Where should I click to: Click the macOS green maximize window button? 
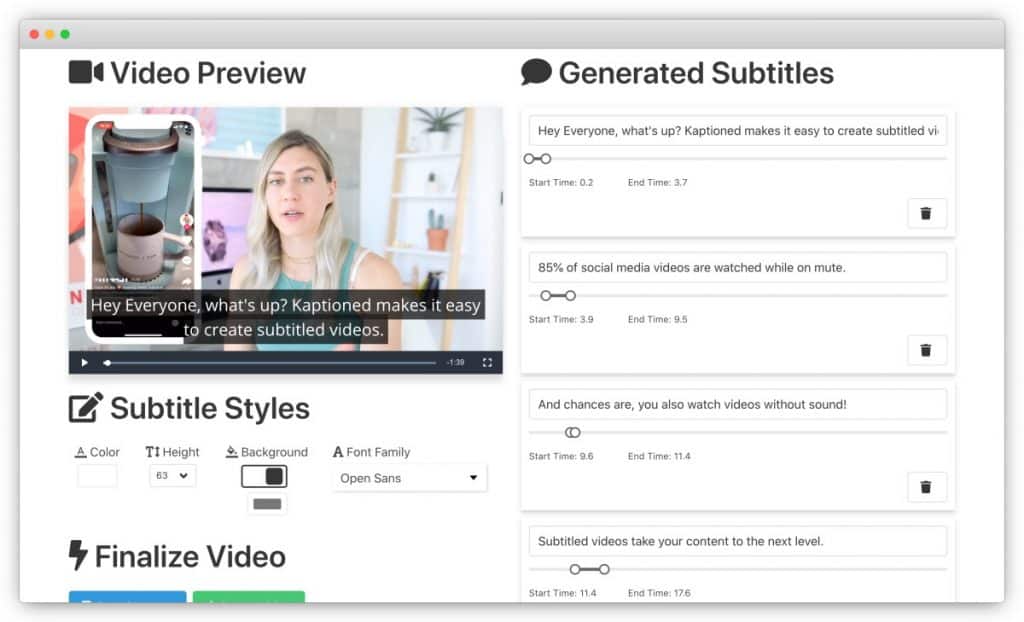tap(65, 34)
